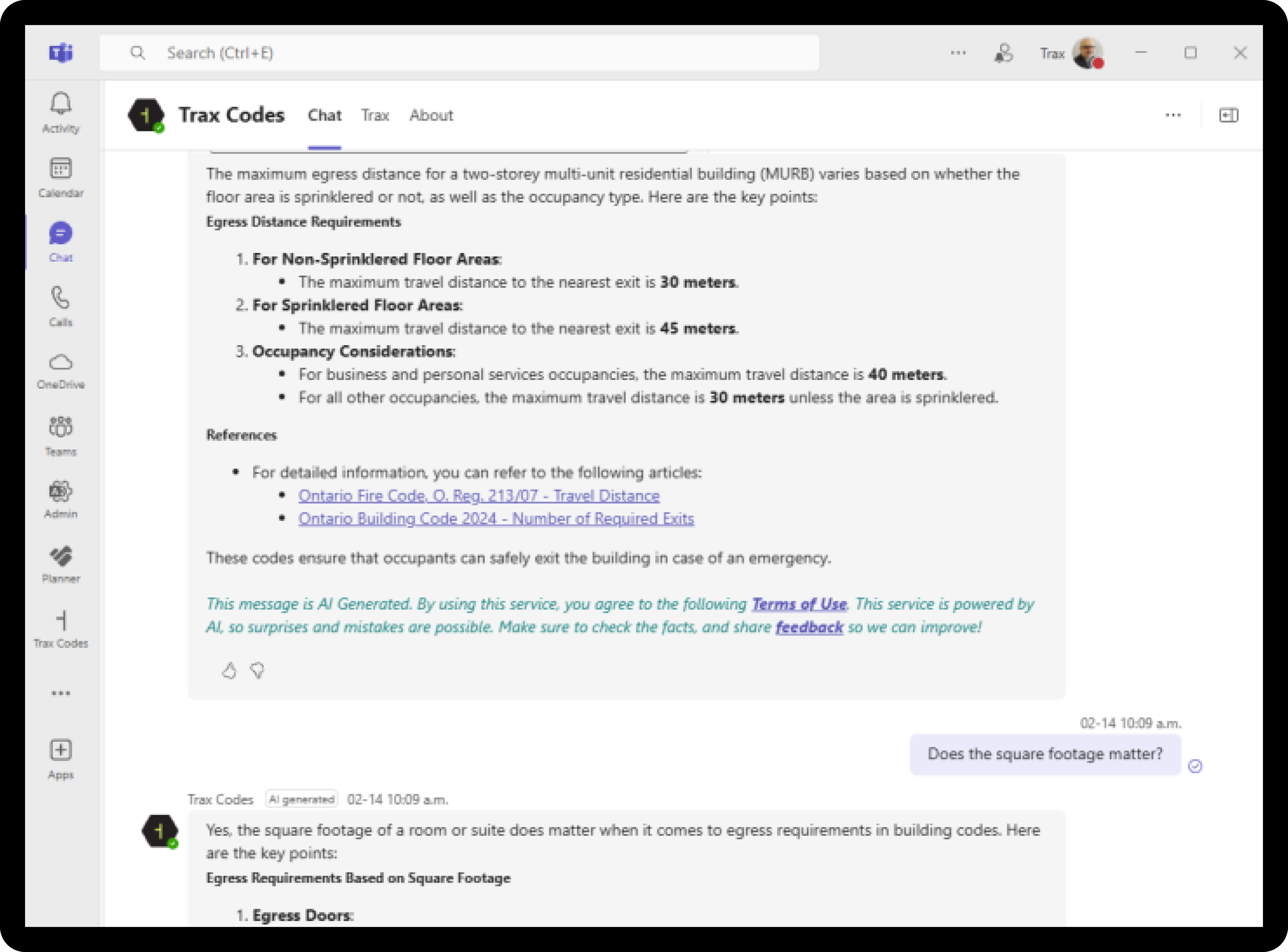Switch to the About tab
The height and width of the screenshot is (952, 1288).
[x=431, y=115]
